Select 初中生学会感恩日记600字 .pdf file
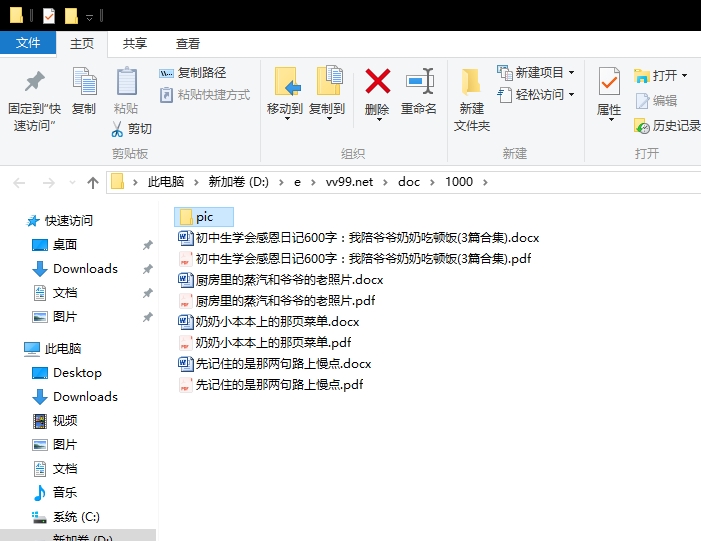 point(355,259)
